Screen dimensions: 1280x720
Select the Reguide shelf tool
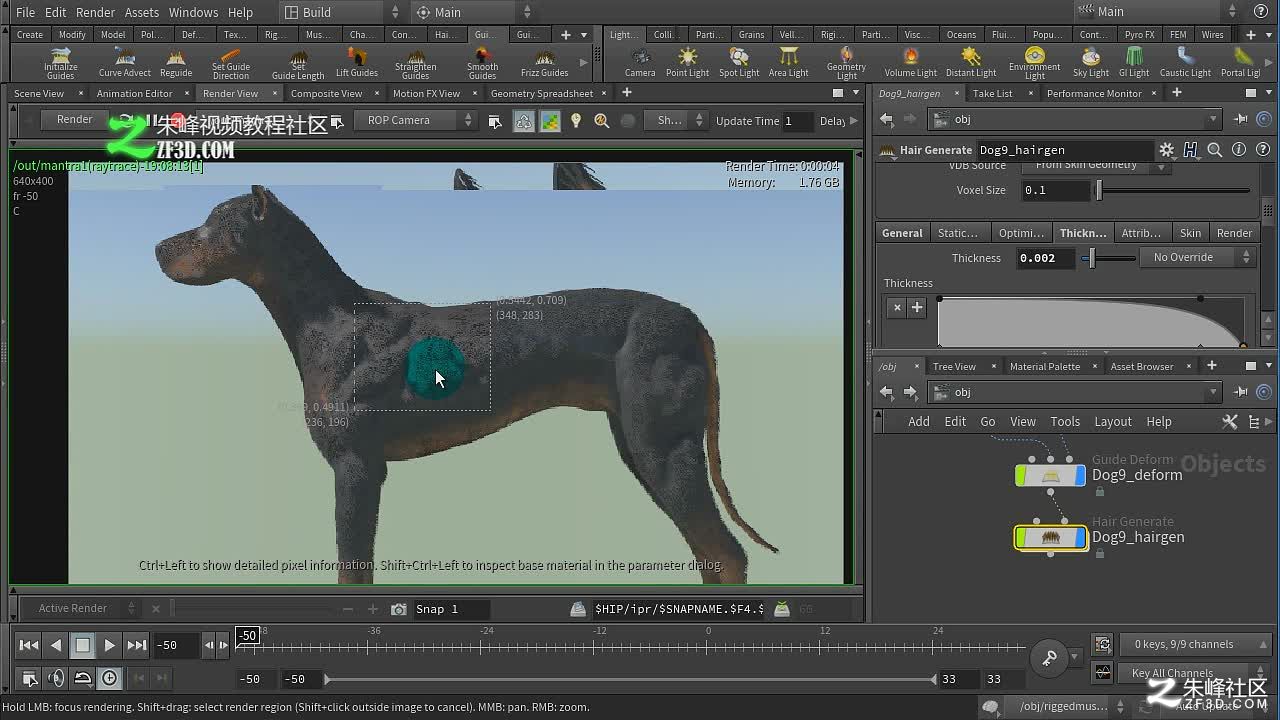coord(176,63)
